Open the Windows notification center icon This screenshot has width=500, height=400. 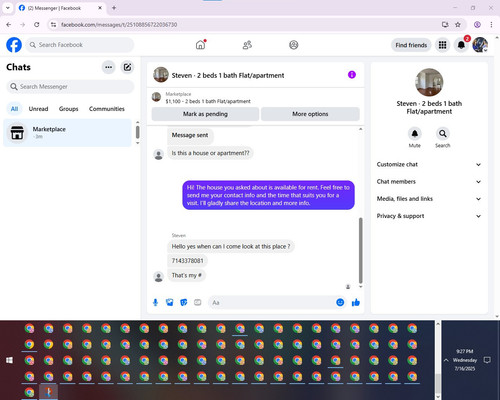487,360
